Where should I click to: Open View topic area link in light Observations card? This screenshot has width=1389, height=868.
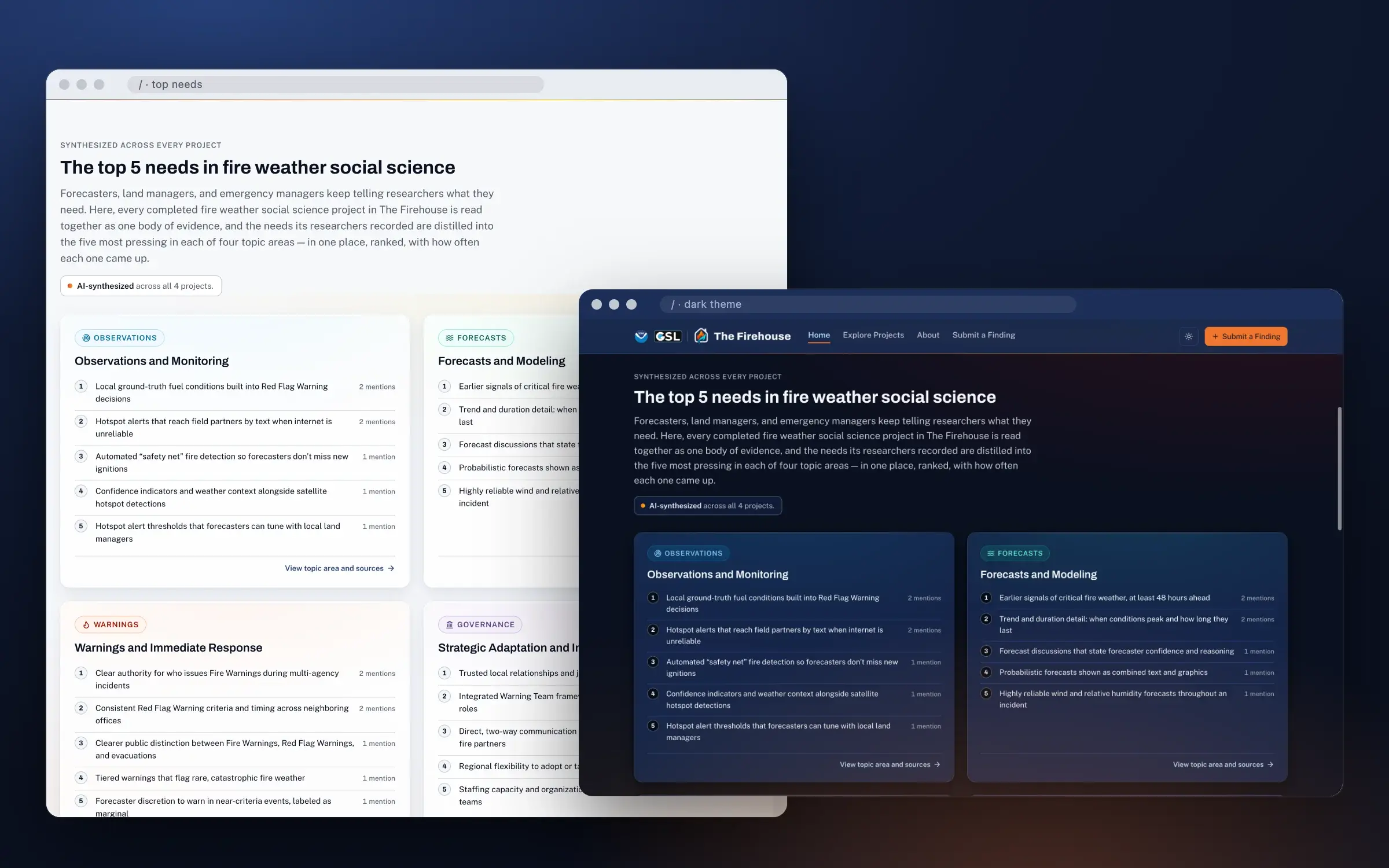click(340, 568)
